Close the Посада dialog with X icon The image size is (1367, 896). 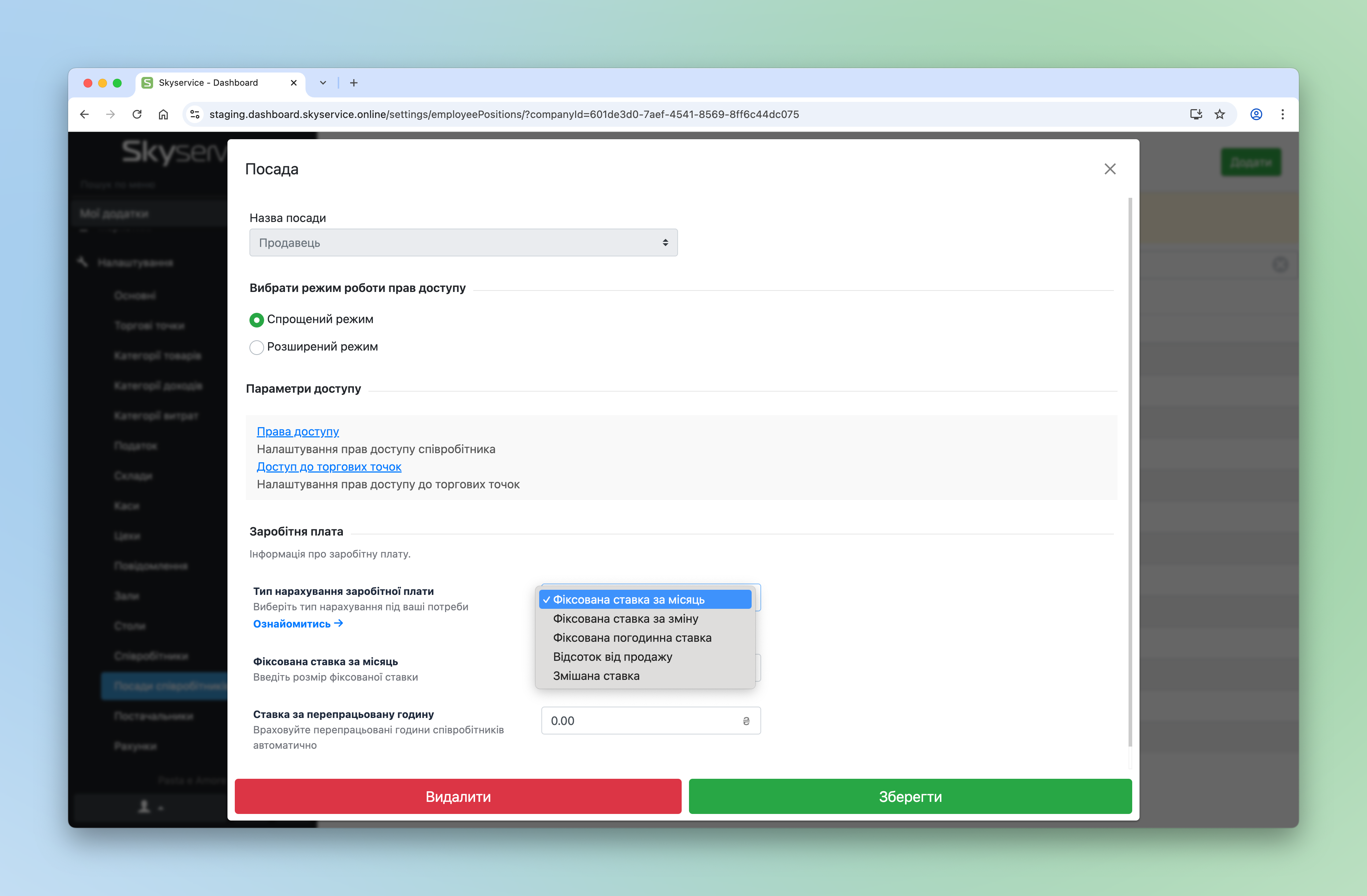(1110, 169)
